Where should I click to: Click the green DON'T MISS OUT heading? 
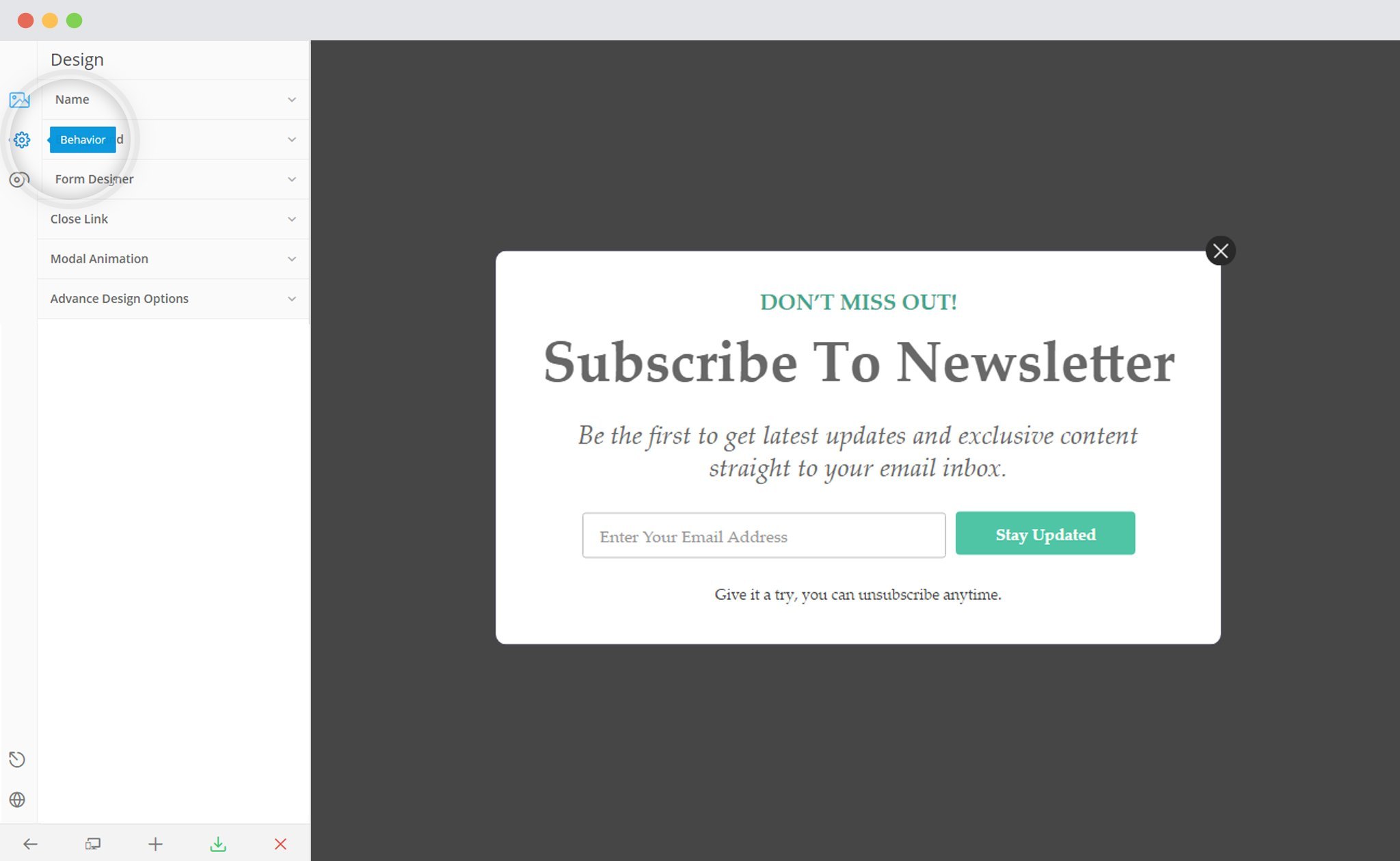click(x=857, y=301)
